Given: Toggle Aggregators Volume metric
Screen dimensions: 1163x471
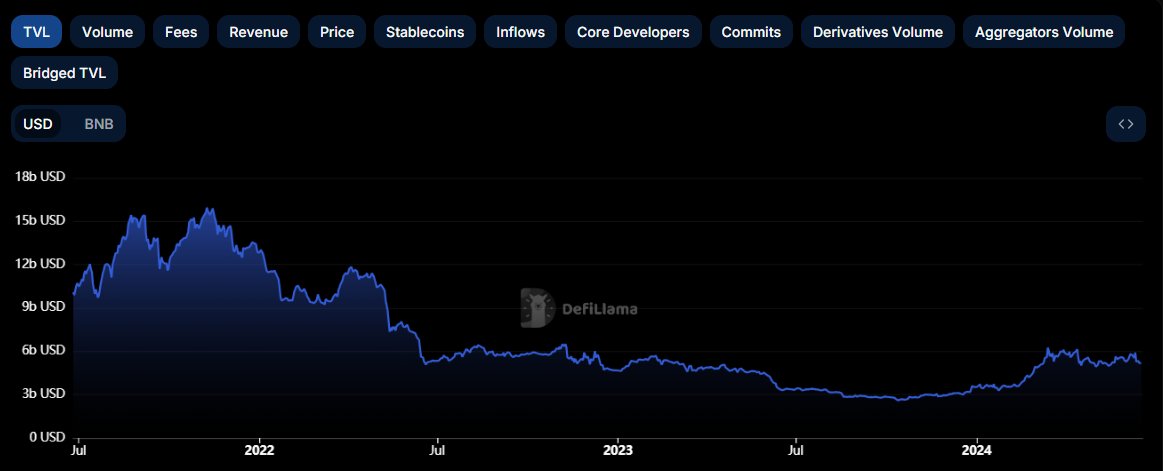Looking at the screenshot, I should tap(1044, 32).
